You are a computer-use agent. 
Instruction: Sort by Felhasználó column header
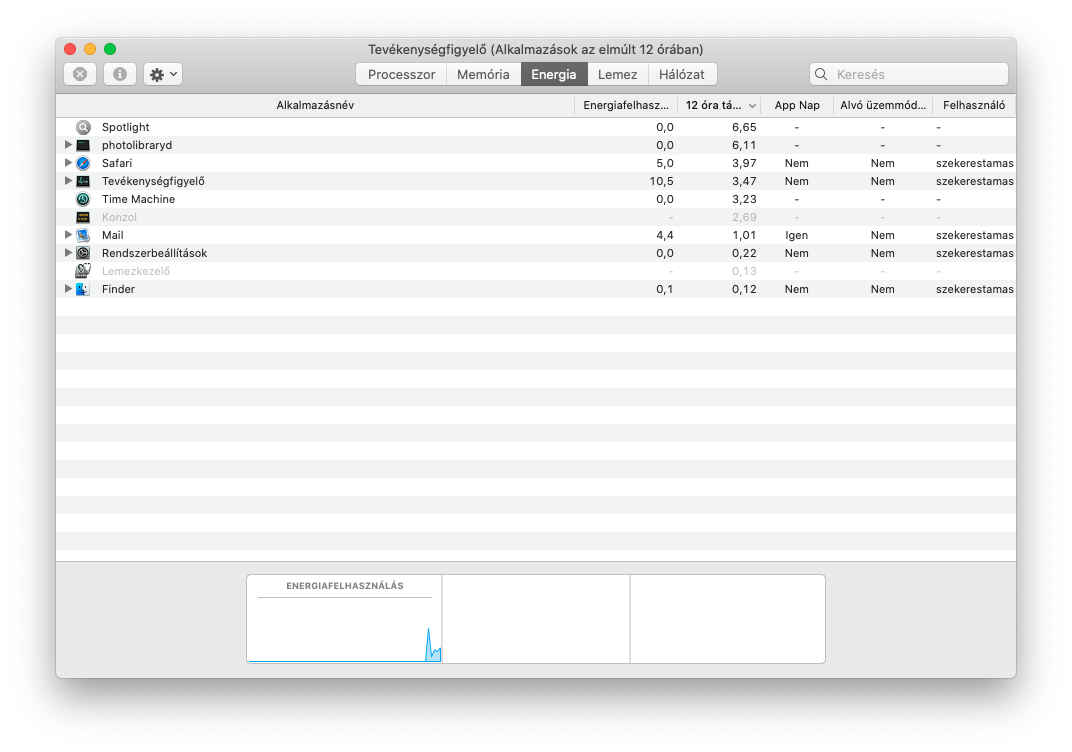click(974, 105)
